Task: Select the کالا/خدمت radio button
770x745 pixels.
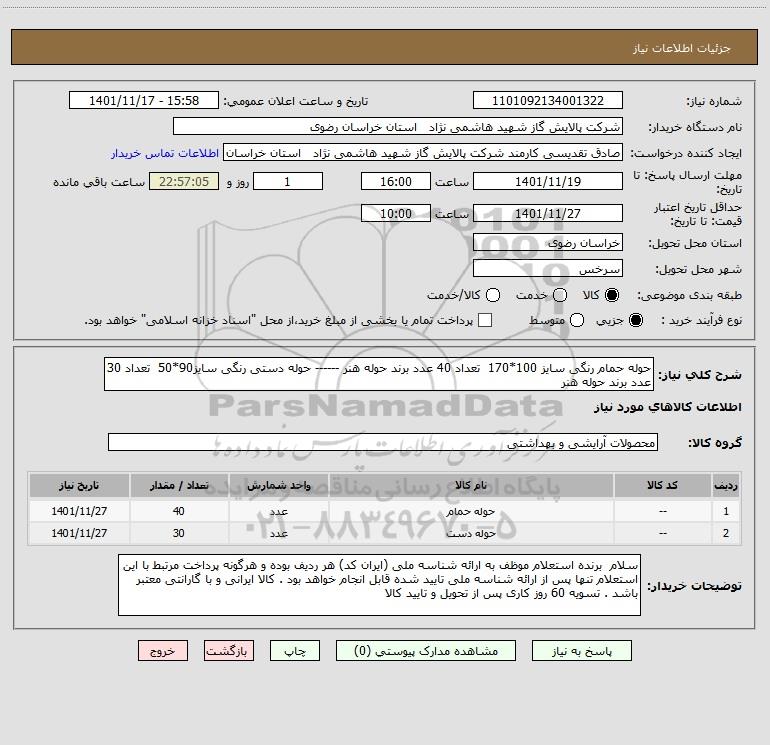Action: click(x=493, y=295)
